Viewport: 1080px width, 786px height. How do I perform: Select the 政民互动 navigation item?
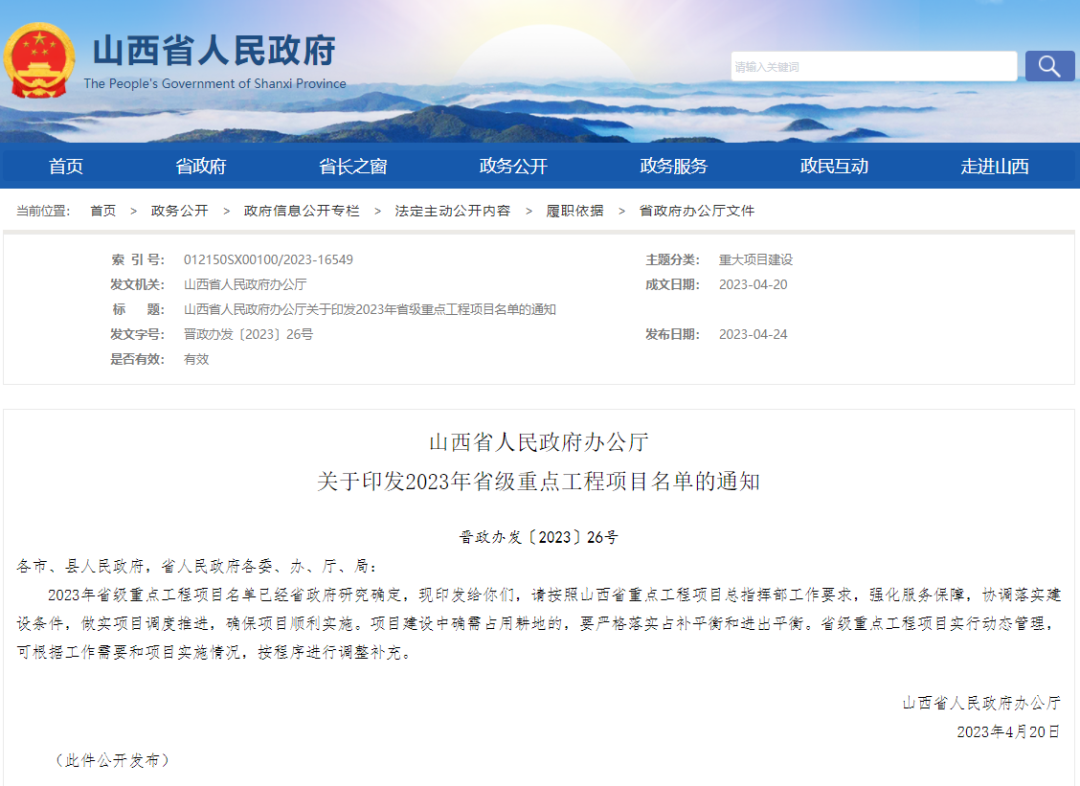point(834,166)
